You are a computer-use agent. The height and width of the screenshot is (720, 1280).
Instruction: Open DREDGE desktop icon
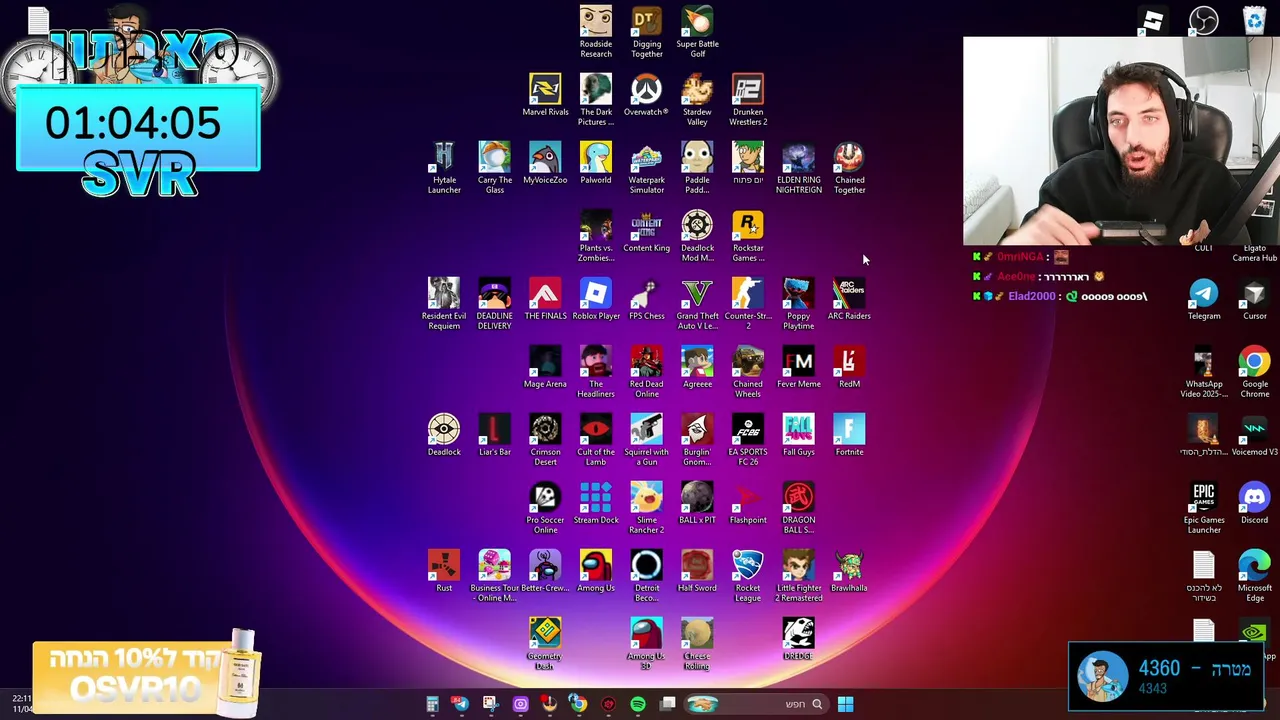pos(798,639)
